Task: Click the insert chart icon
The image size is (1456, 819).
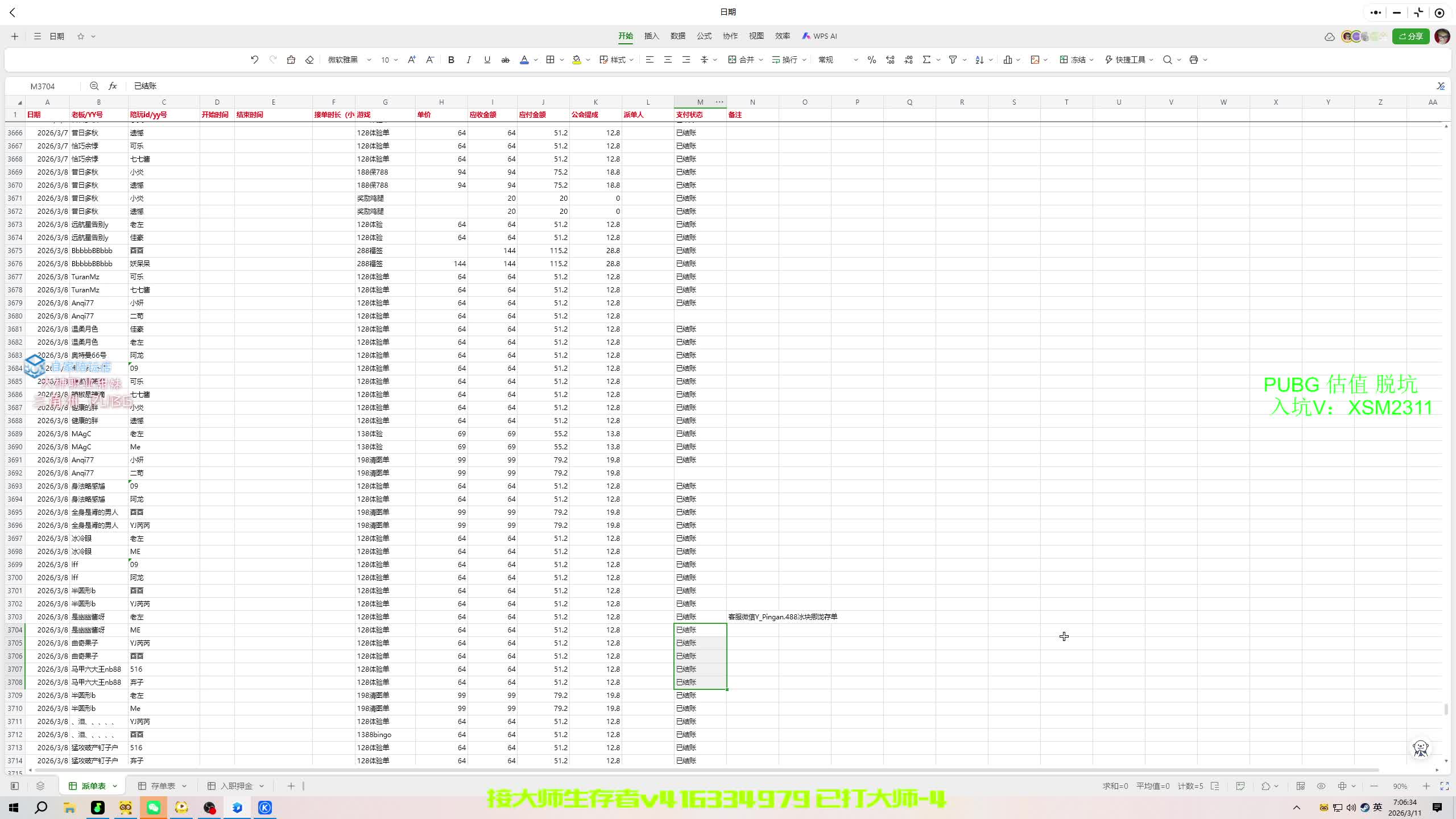Action: pyautogui.click(x=1007, y=60)
